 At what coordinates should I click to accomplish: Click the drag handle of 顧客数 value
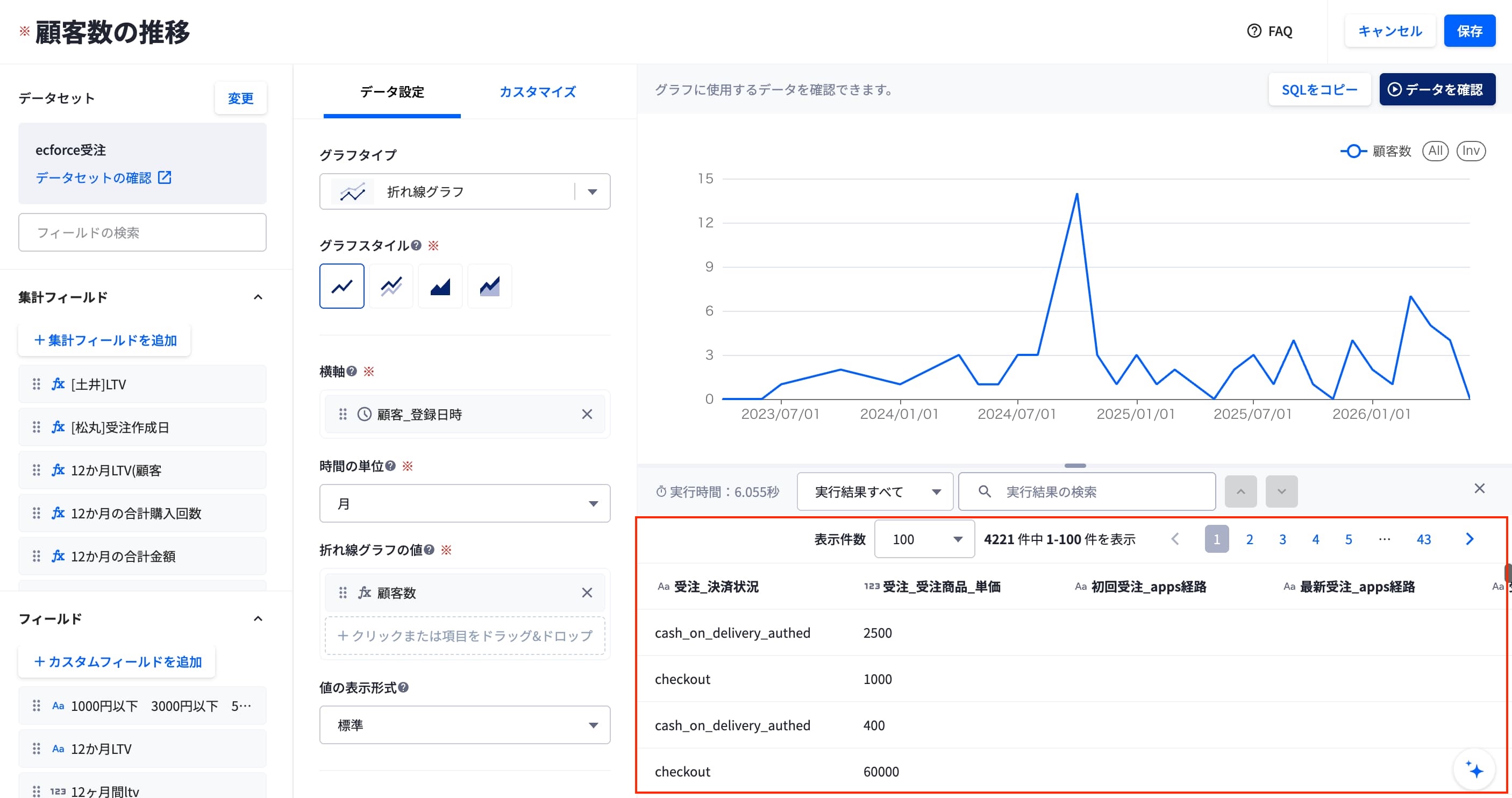coord(343,593)
